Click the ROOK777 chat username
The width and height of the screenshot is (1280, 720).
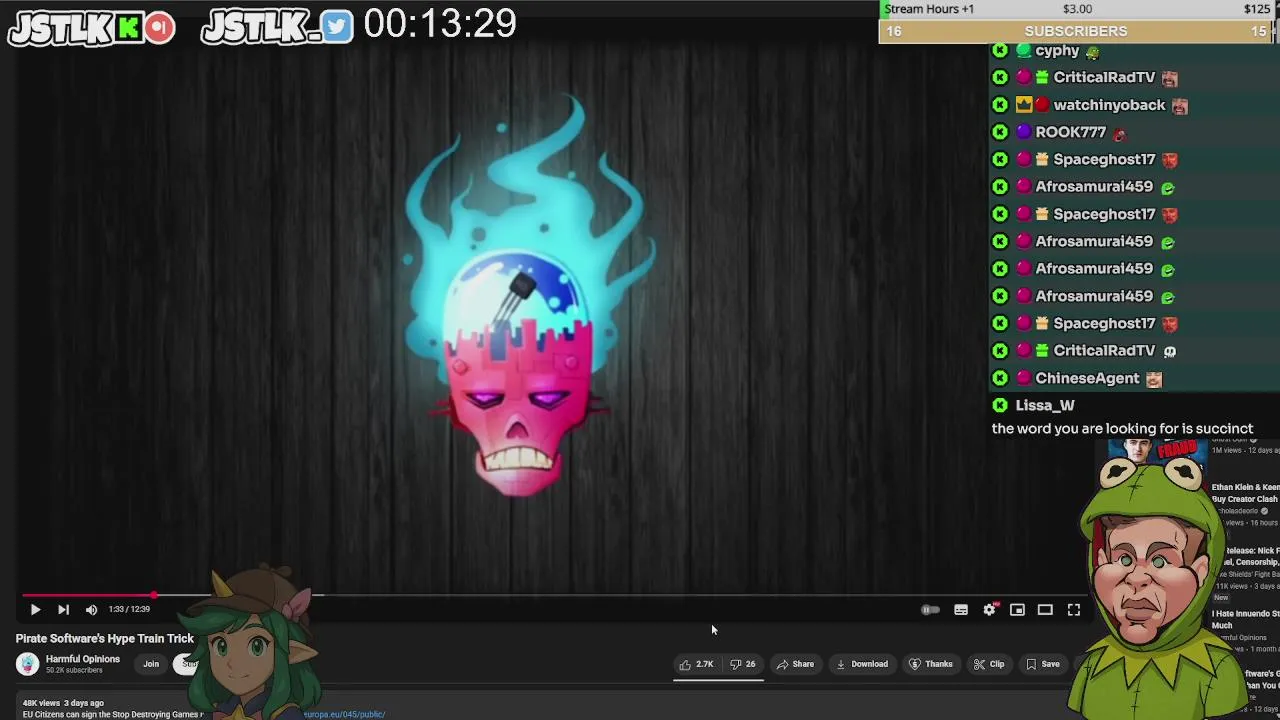click(1071, 132)
